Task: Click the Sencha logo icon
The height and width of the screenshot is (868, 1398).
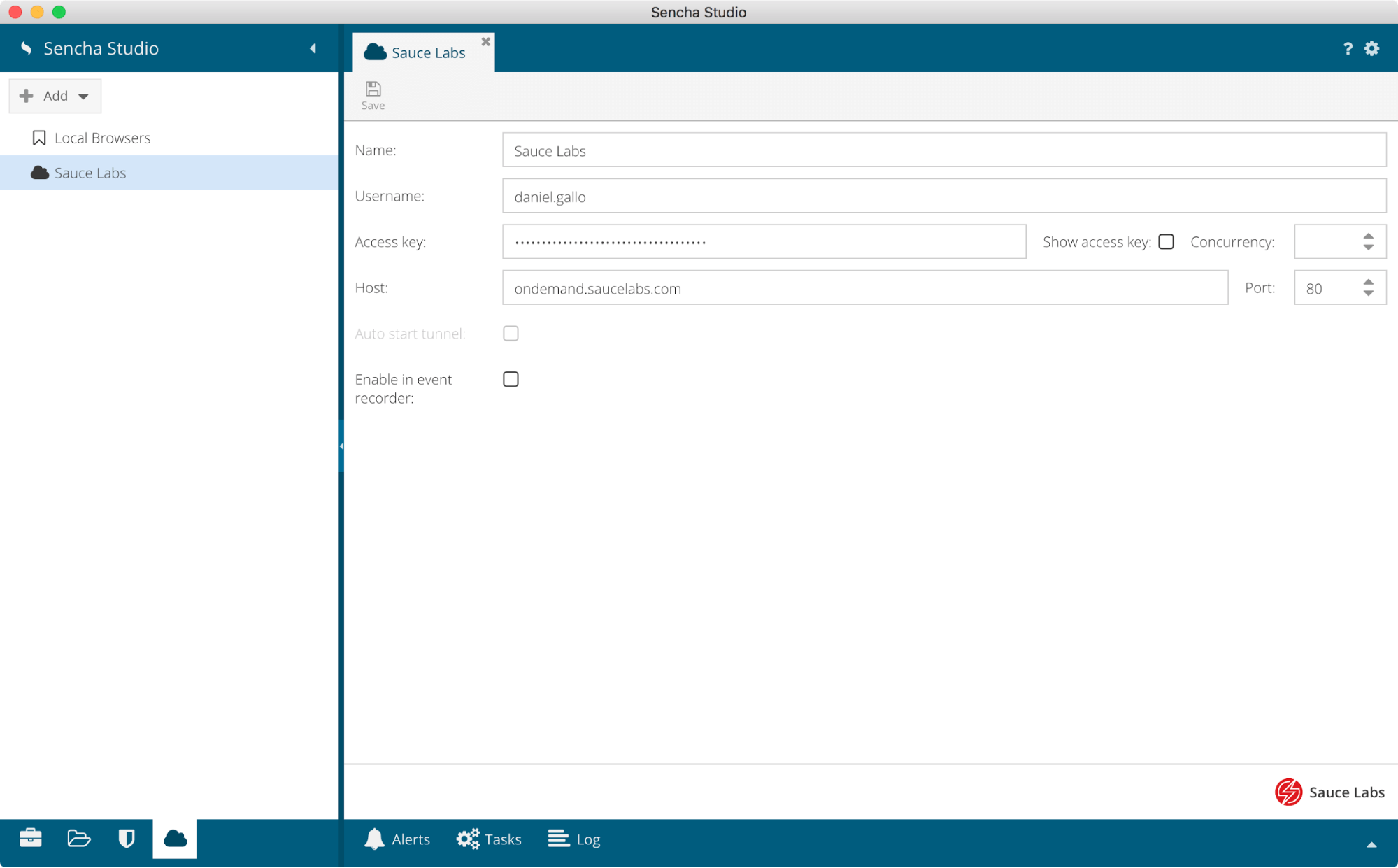Action: pos(27,48)
